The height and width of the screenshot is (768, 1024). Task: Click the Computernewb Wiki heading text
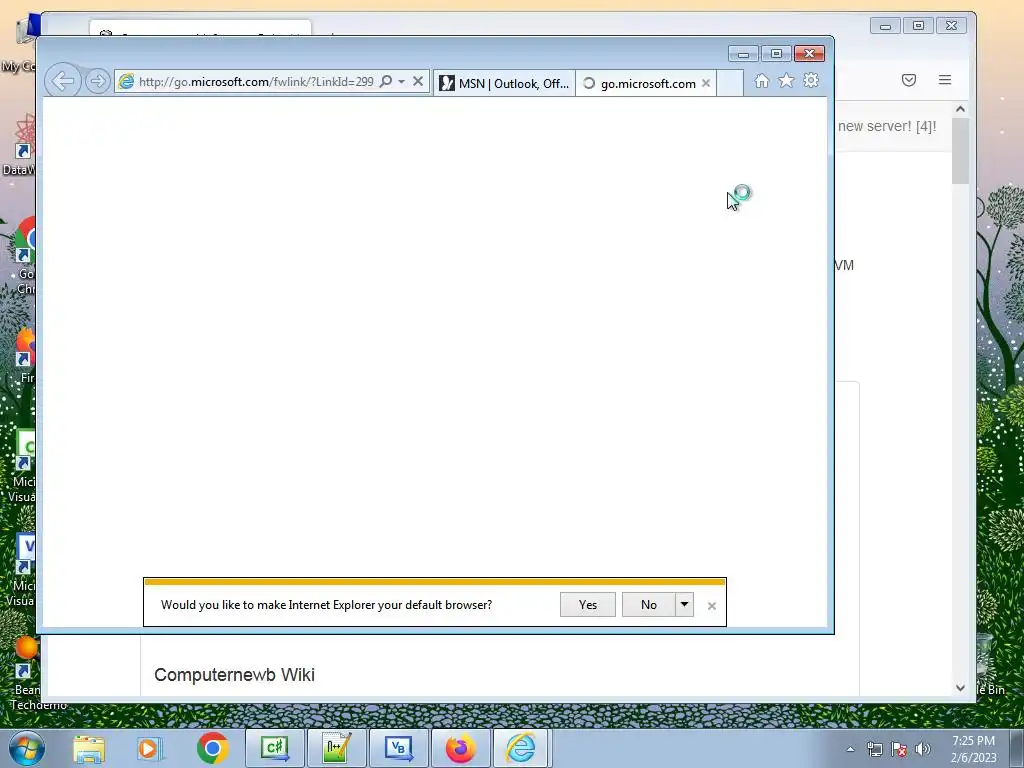pos(234,675)
